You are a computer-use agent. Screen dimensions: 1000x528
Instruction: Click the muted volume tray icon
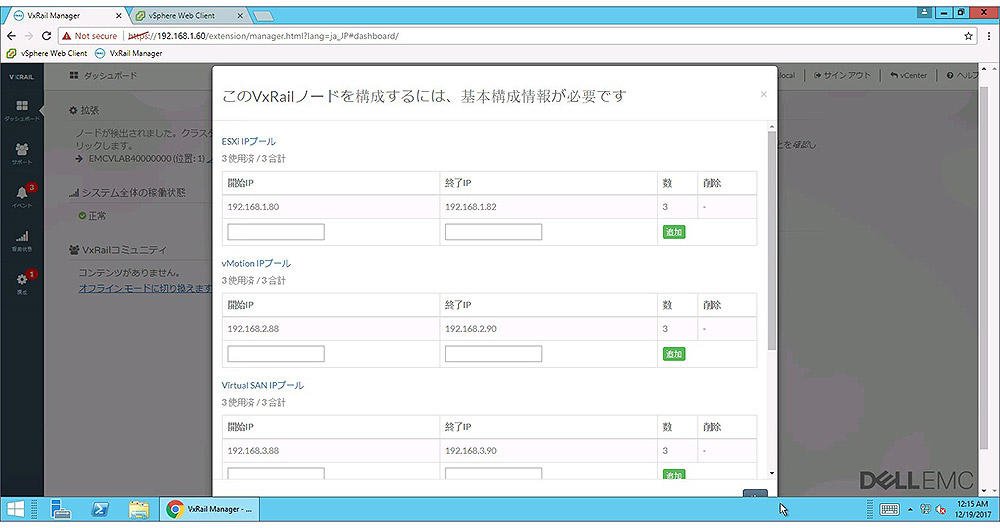[941, 509]
